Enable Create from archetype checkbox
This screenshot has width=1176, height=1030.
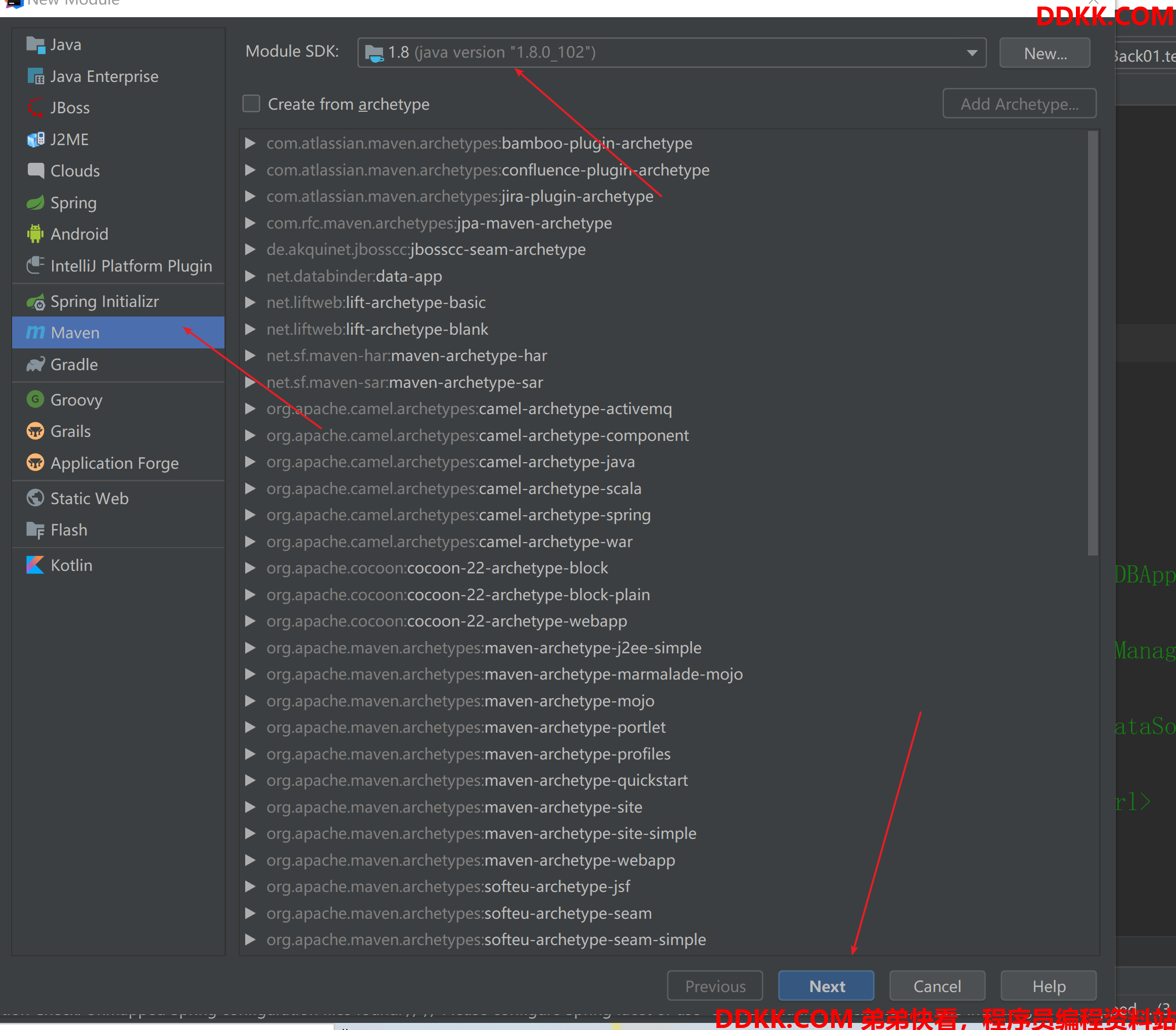click(x=251, y=104)
